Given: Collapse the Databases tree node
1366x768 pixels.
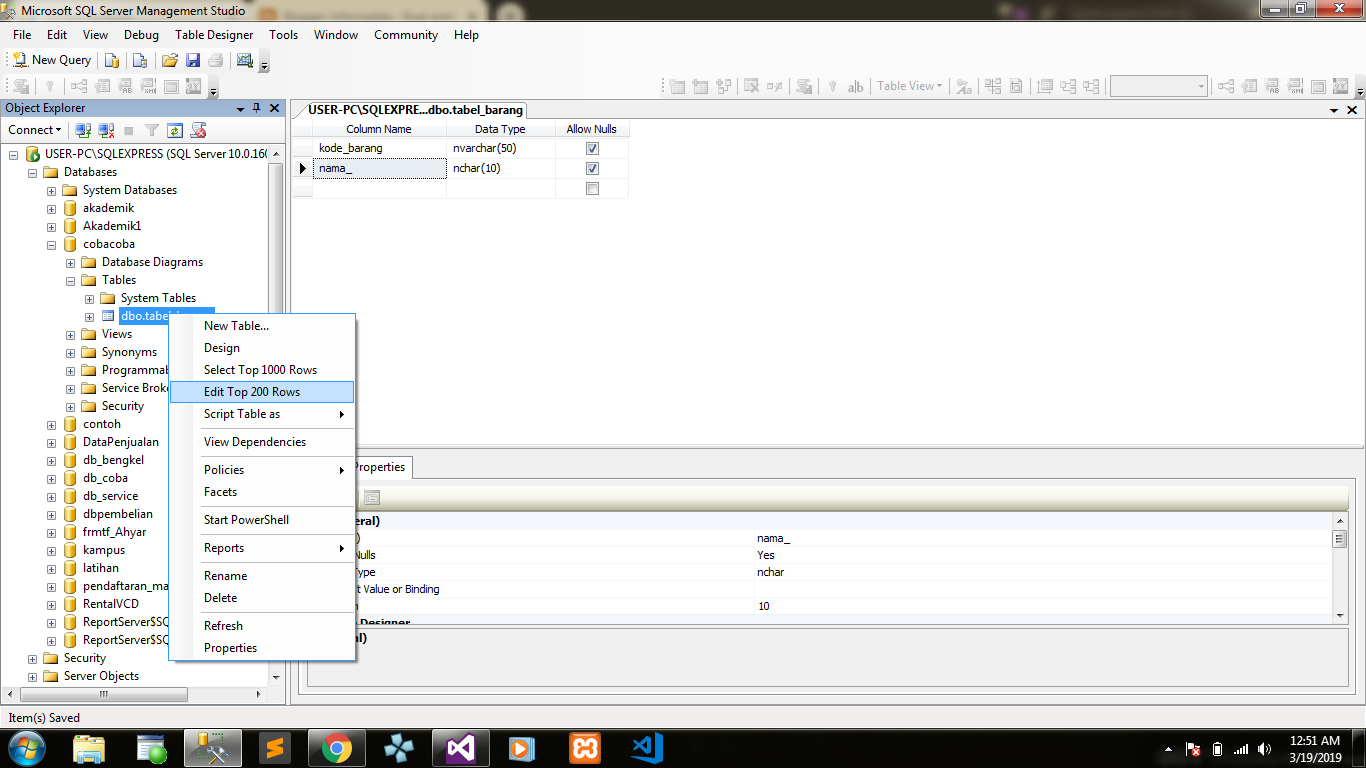Looking at the screenshot, I should tap(32, 172).
